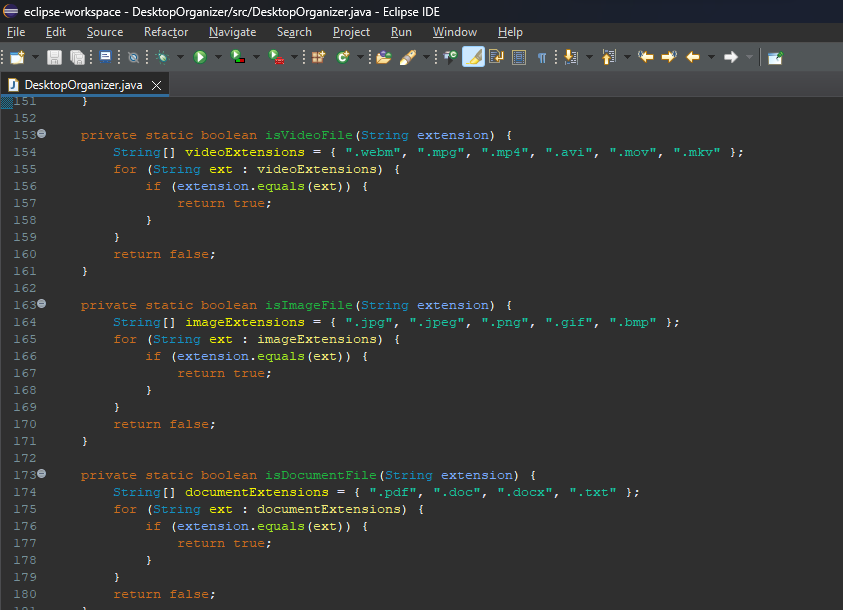
Task: Click the Save All icon
Action: (77, 57)
